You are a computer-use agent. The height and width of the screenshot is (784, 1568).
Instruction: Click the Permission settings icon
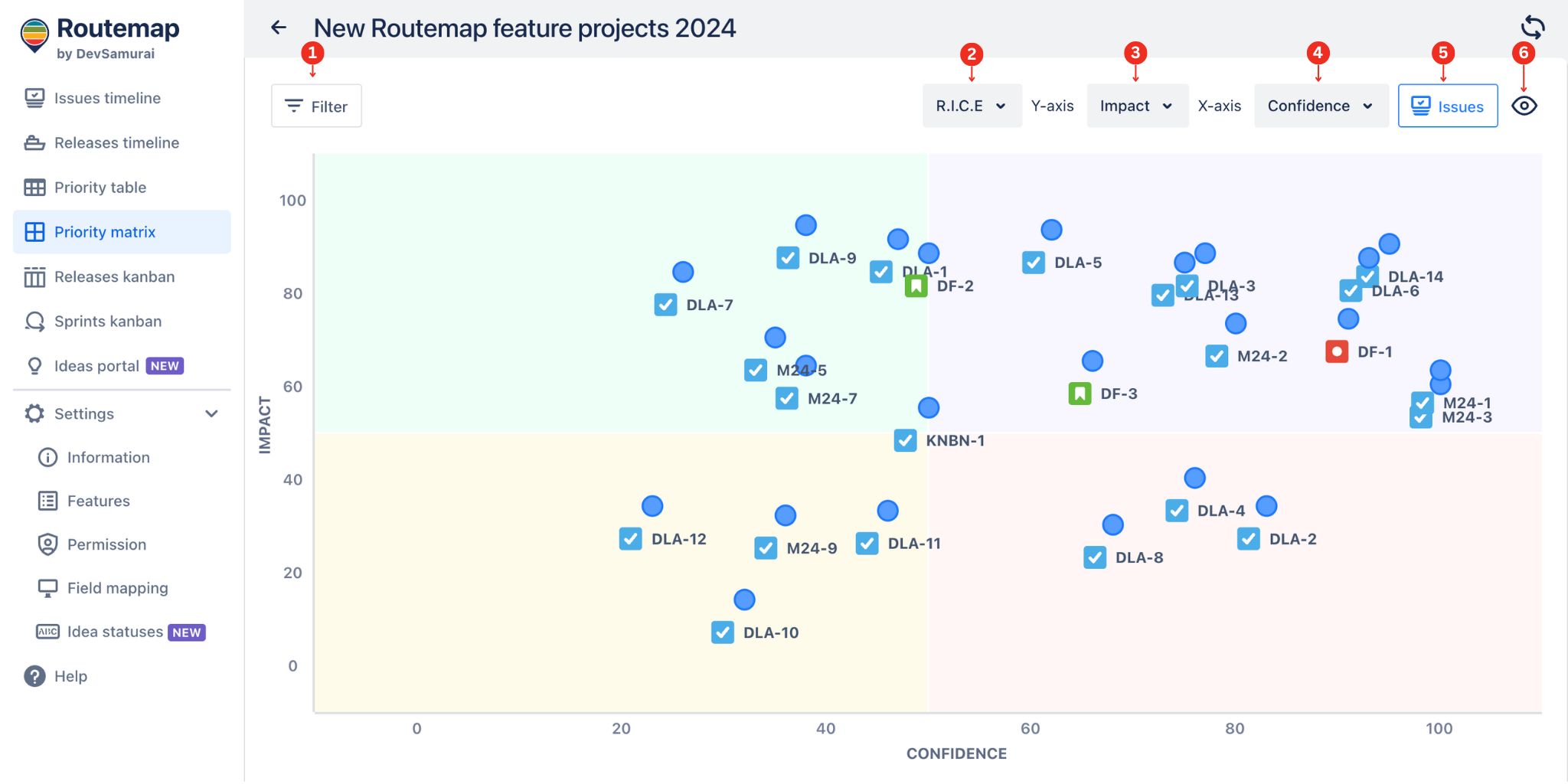click(47, 544)
